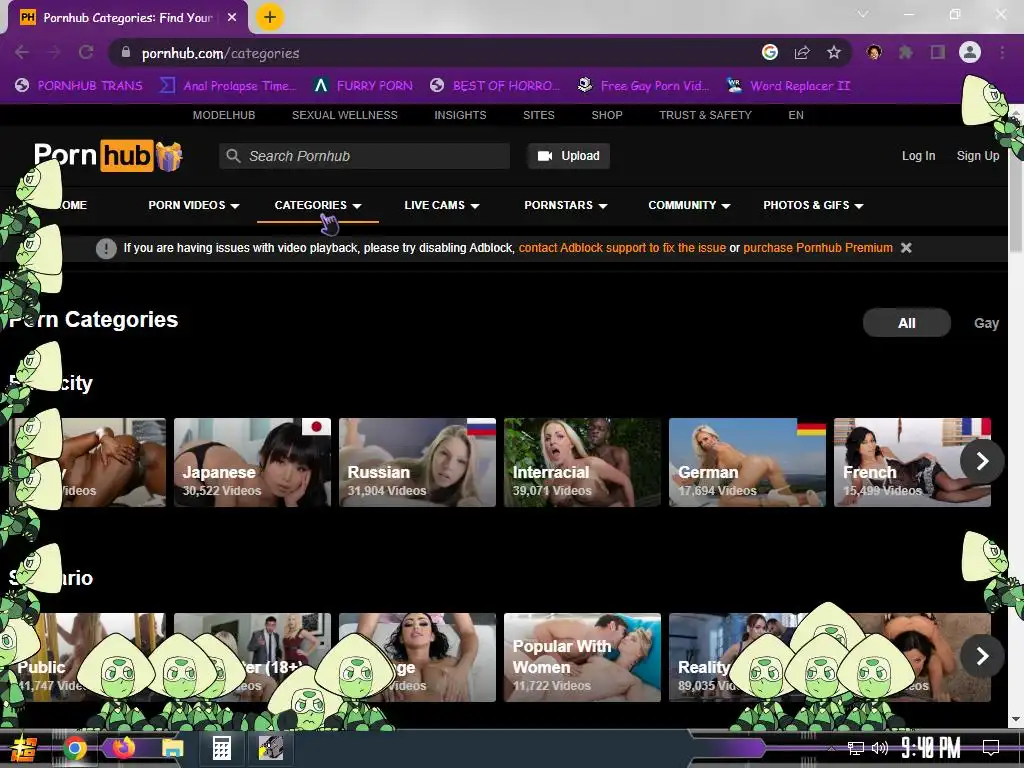Open the Chrome three-dot menu
Image resolution: width=1024 pixels, height=768 pixels.
click(x=1002, y=52)
